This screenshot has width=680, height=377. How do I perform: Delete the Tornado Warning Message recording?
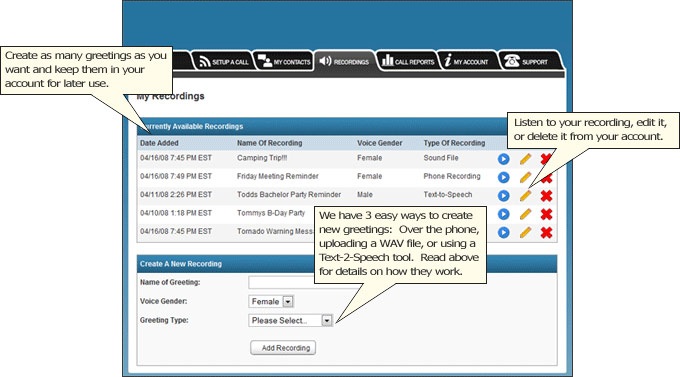[x=546, y=233]
